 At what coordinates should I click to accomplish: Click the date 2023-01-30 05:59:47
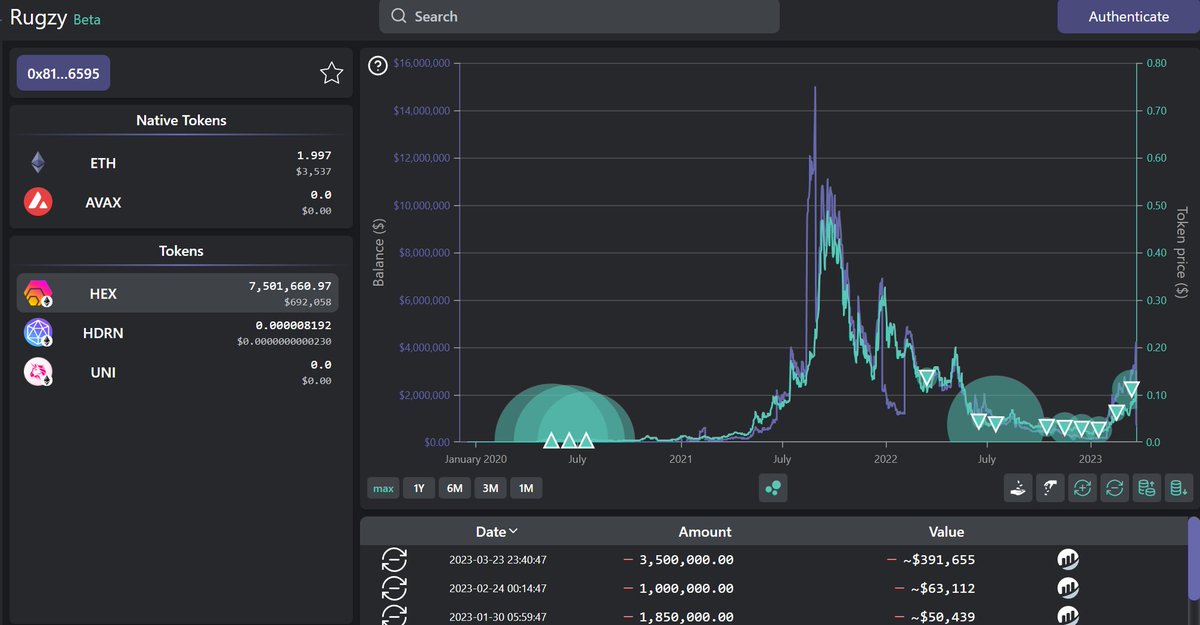pos(498,617)
